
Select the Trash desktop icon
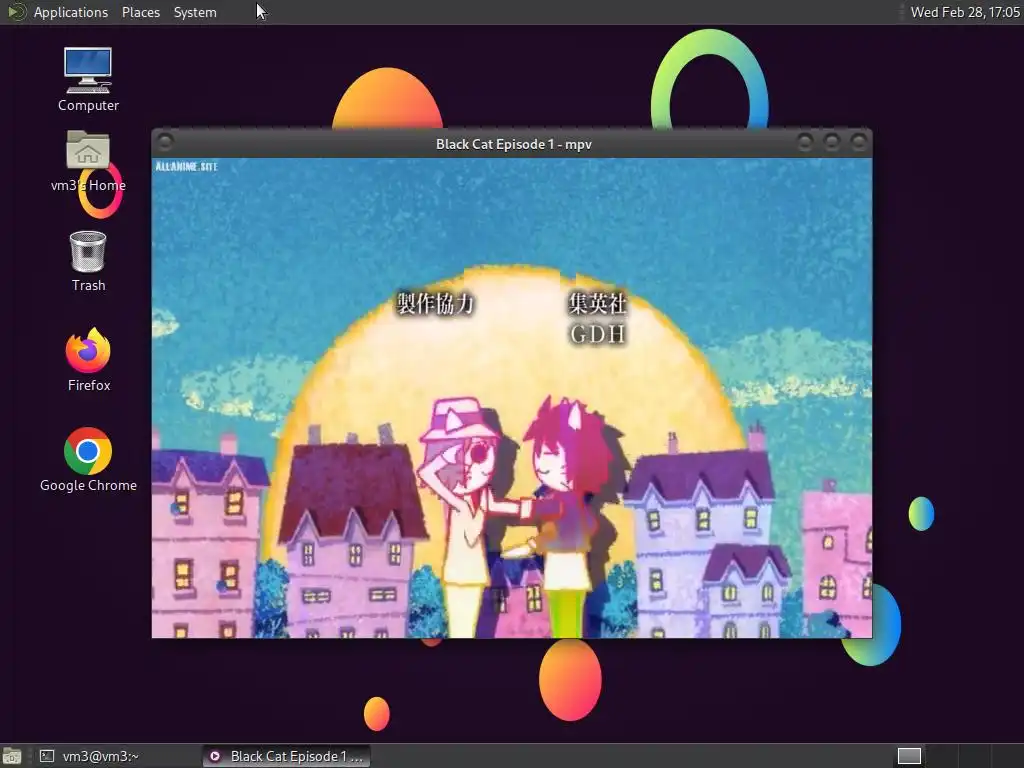click(x=88, y=261)
